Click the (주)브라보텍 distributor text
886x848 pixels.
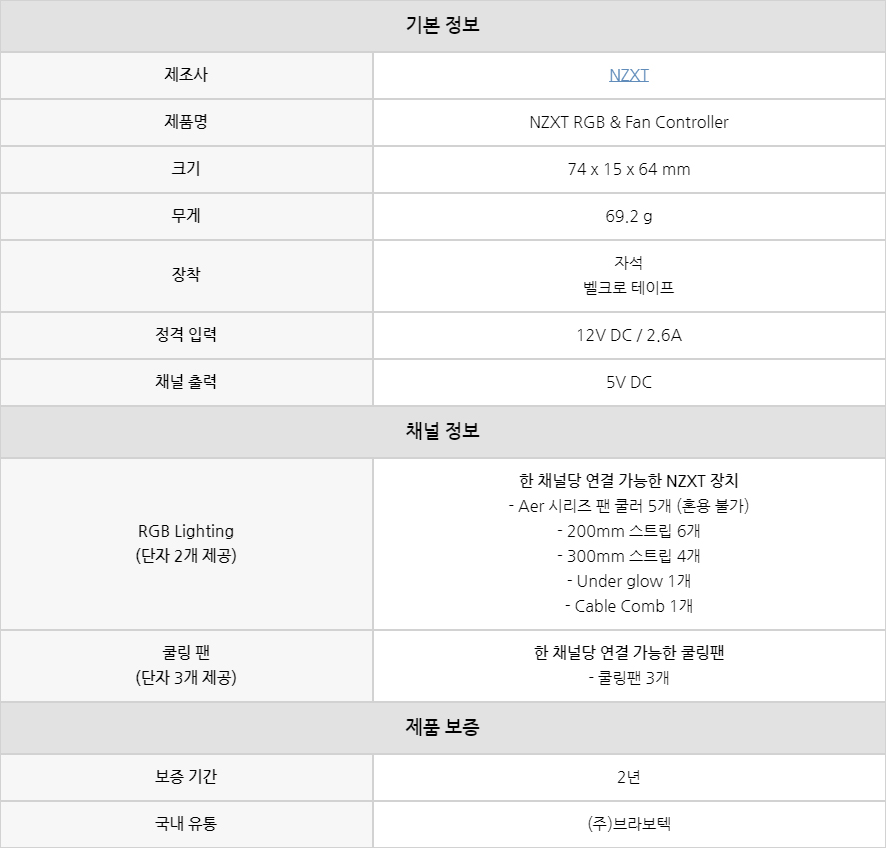pos(628,824)
